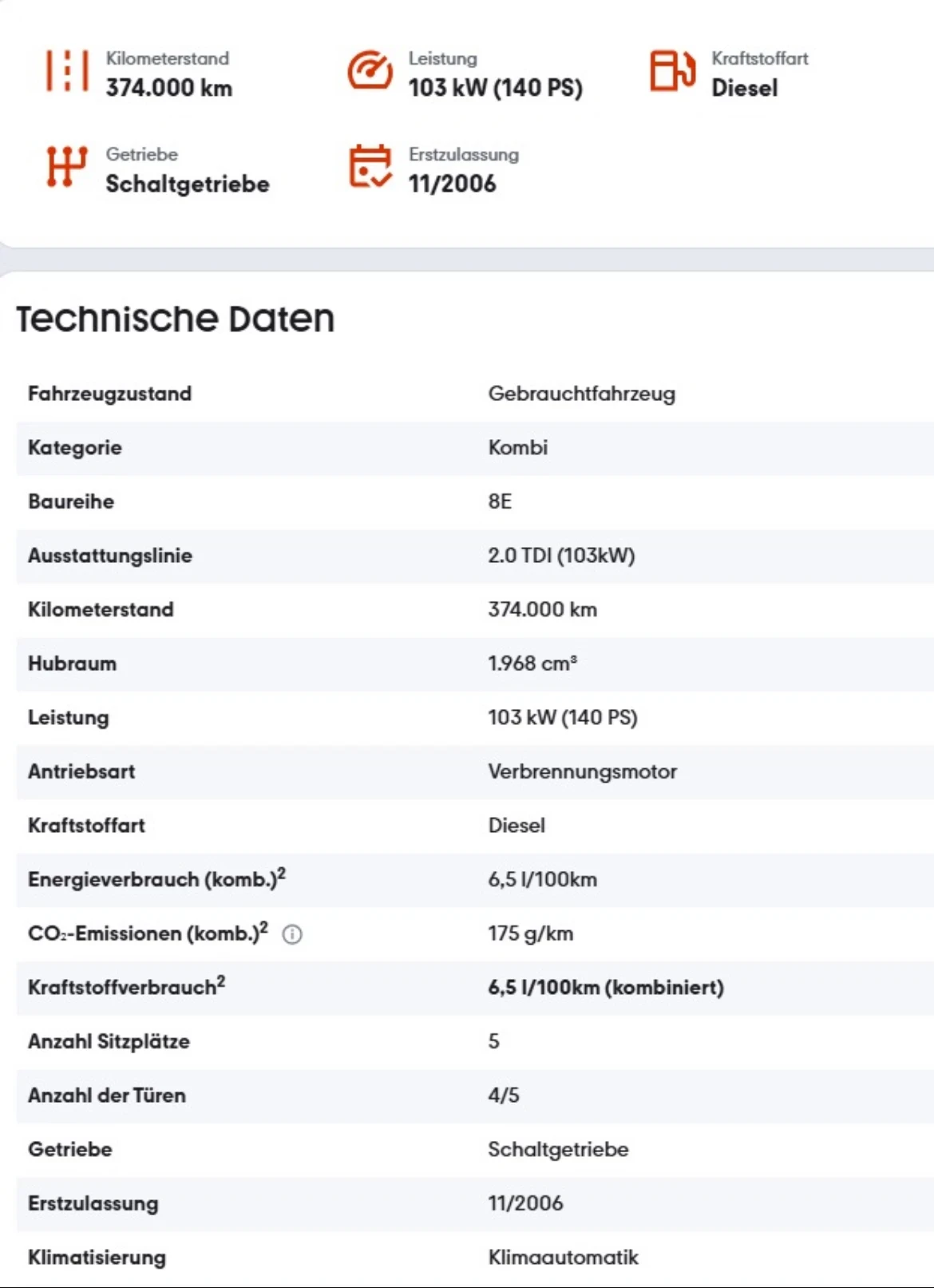Image resolution: width=934 pixels, height=1288 pixels.
Task: Click the 2.0 TDI (103kW) Ausstattungslinie value
Action: coord(561,556)
